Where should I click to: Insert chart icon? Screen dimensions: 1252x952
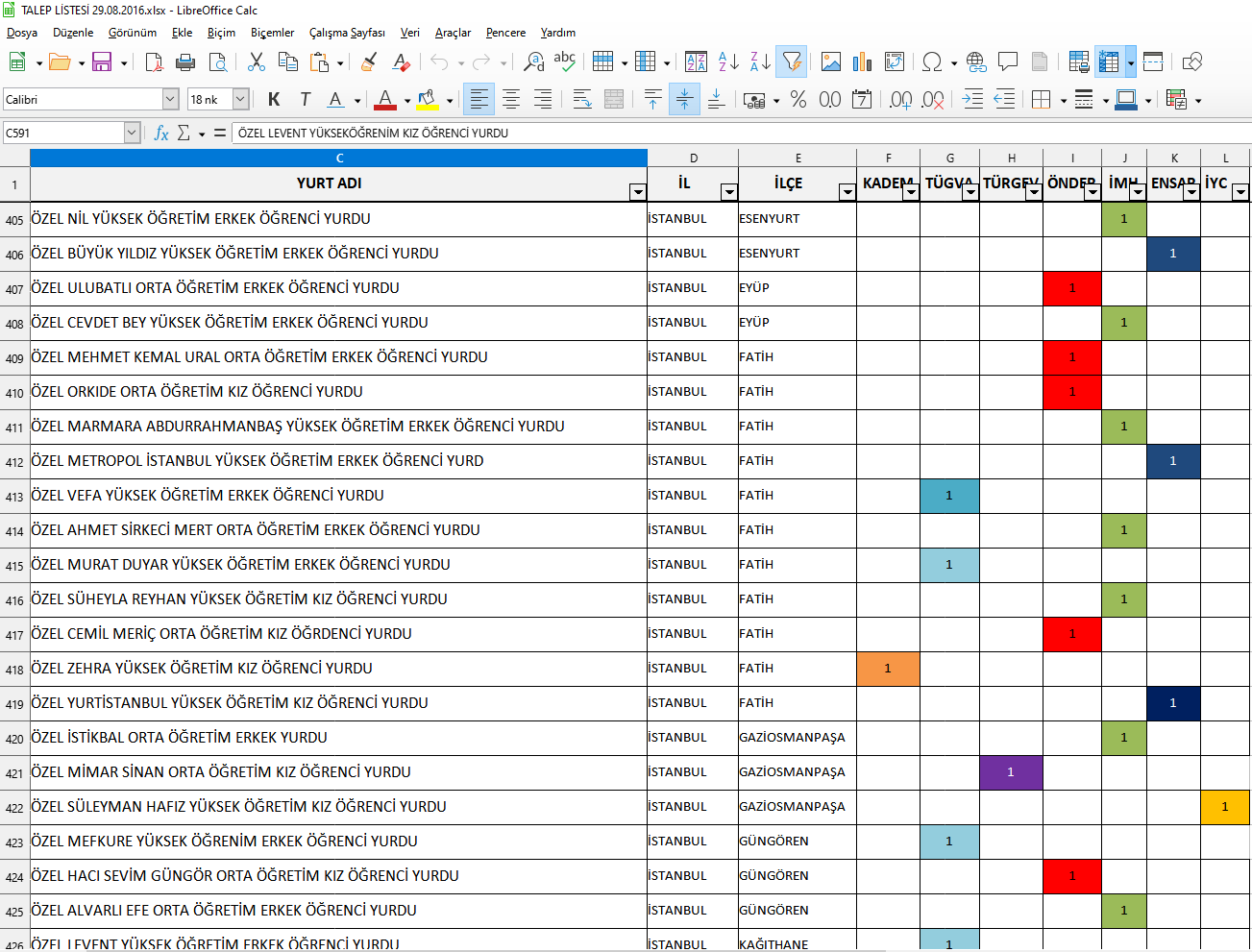point(863,62)
